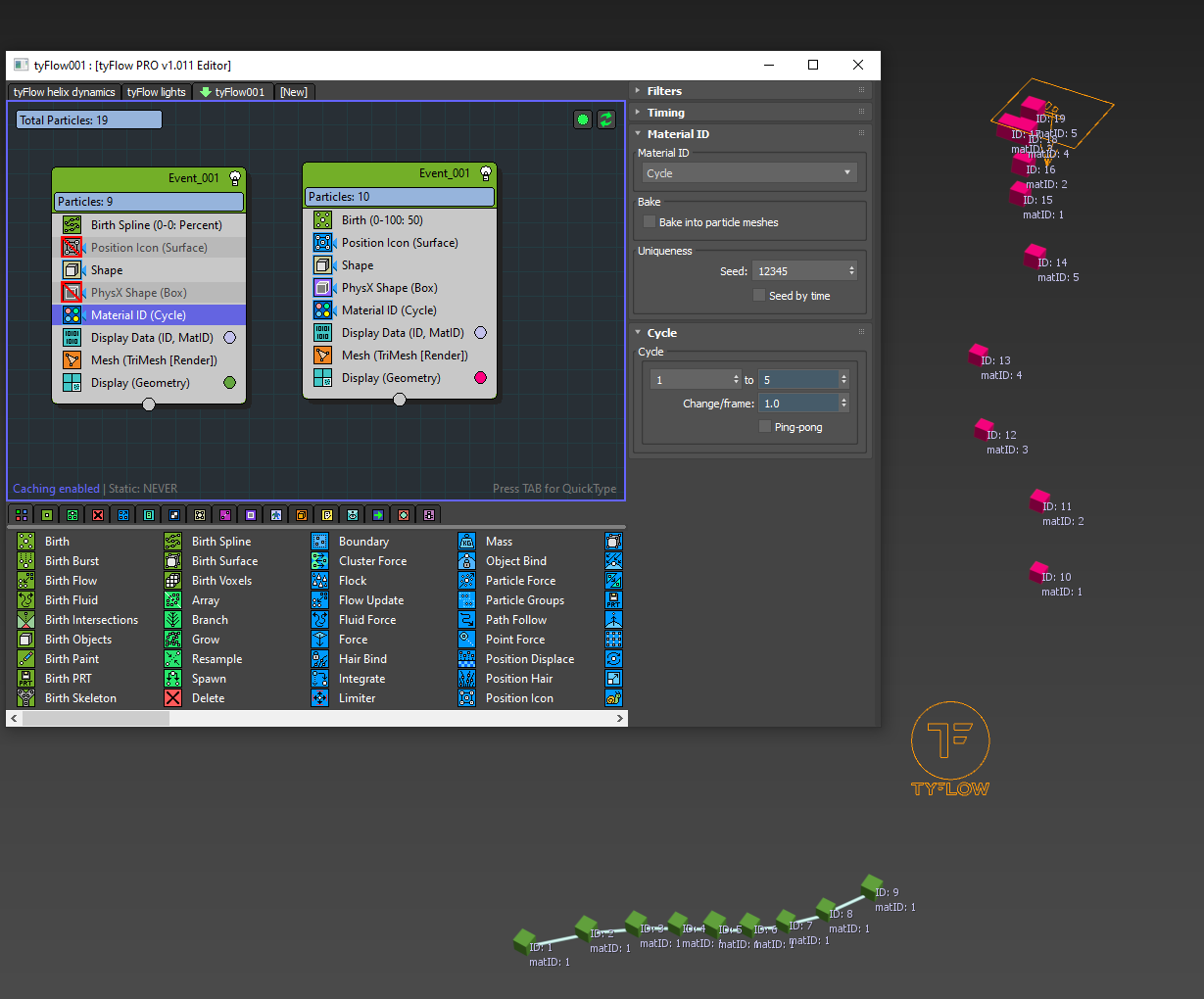Screen dimensions: 1204x999
Task: Expand the Timing rollout
Action: 751,113
